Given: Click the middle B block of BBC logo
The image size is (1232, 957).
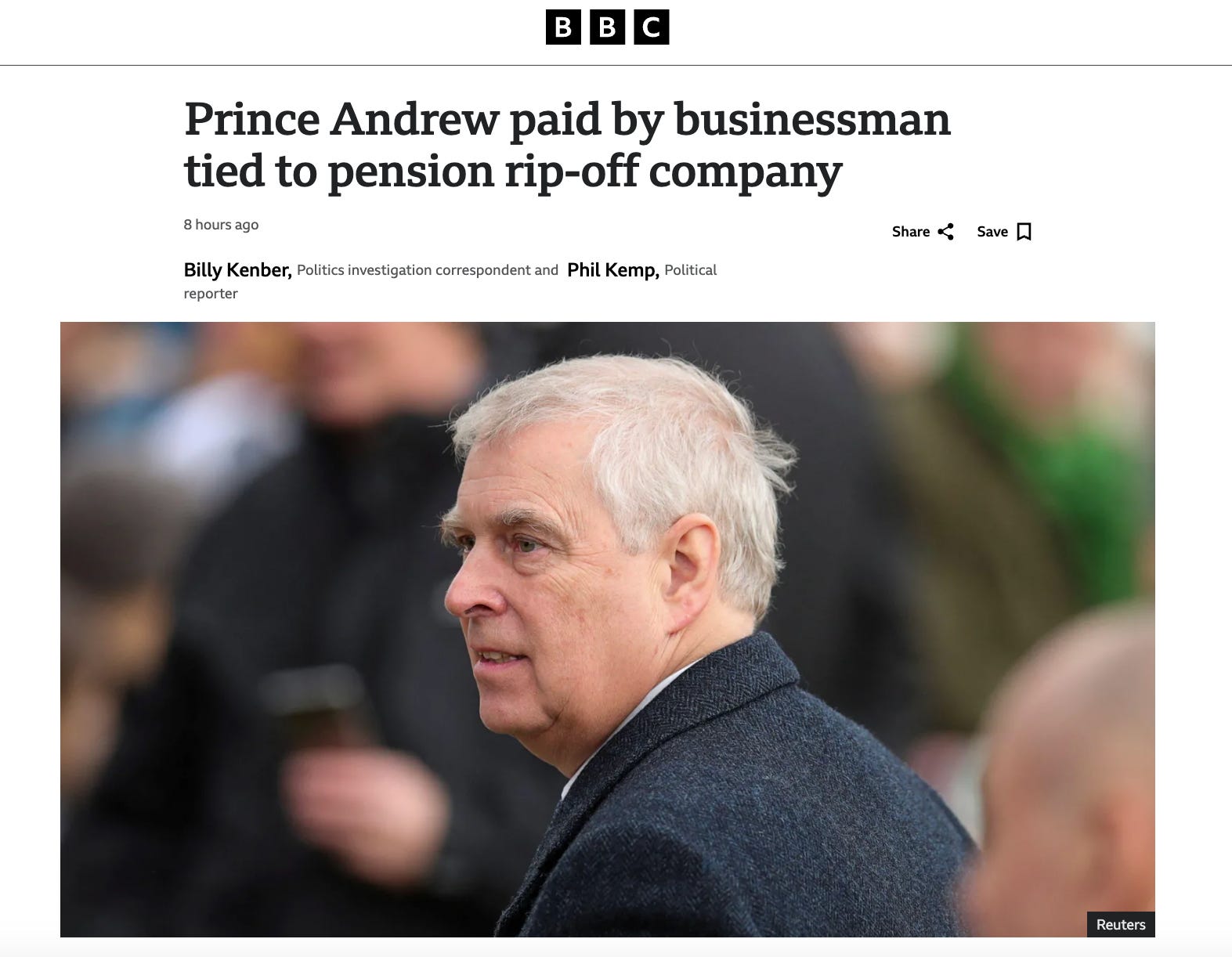Looking at the screenshot, I should [x=607, y=28].
